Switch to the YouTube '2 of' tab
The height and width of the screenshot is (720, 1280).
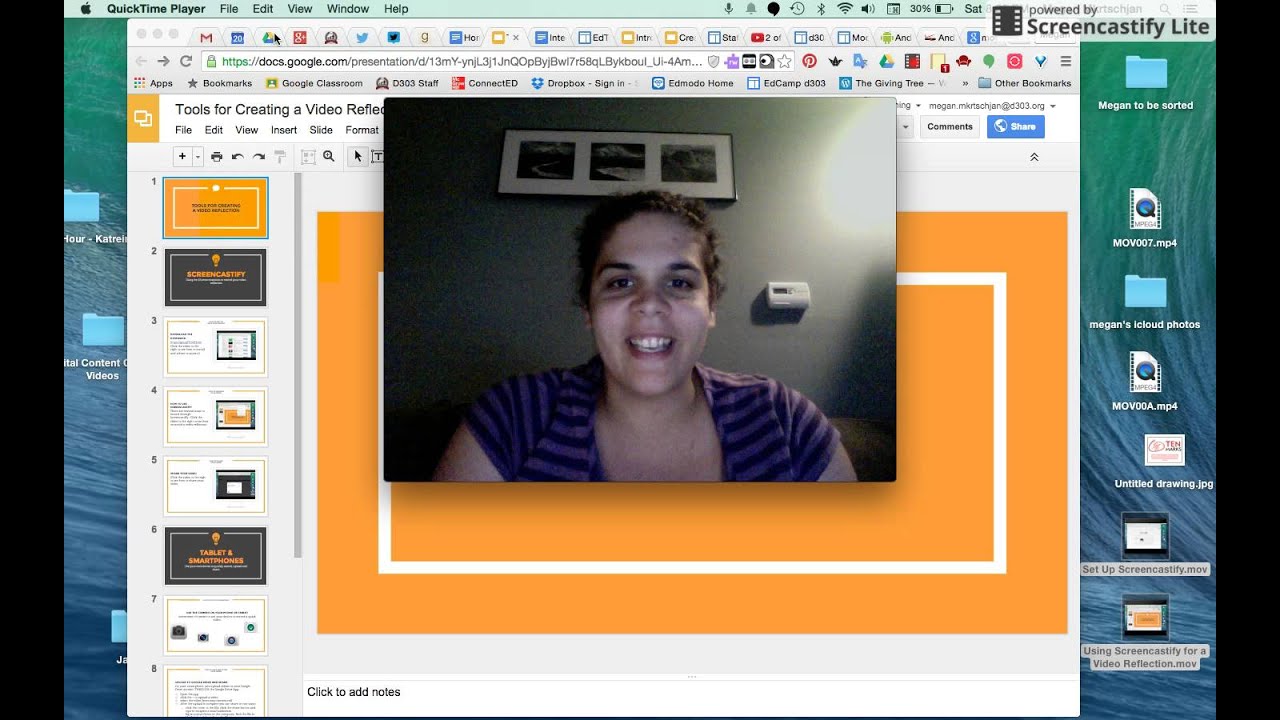click(766, 37)
